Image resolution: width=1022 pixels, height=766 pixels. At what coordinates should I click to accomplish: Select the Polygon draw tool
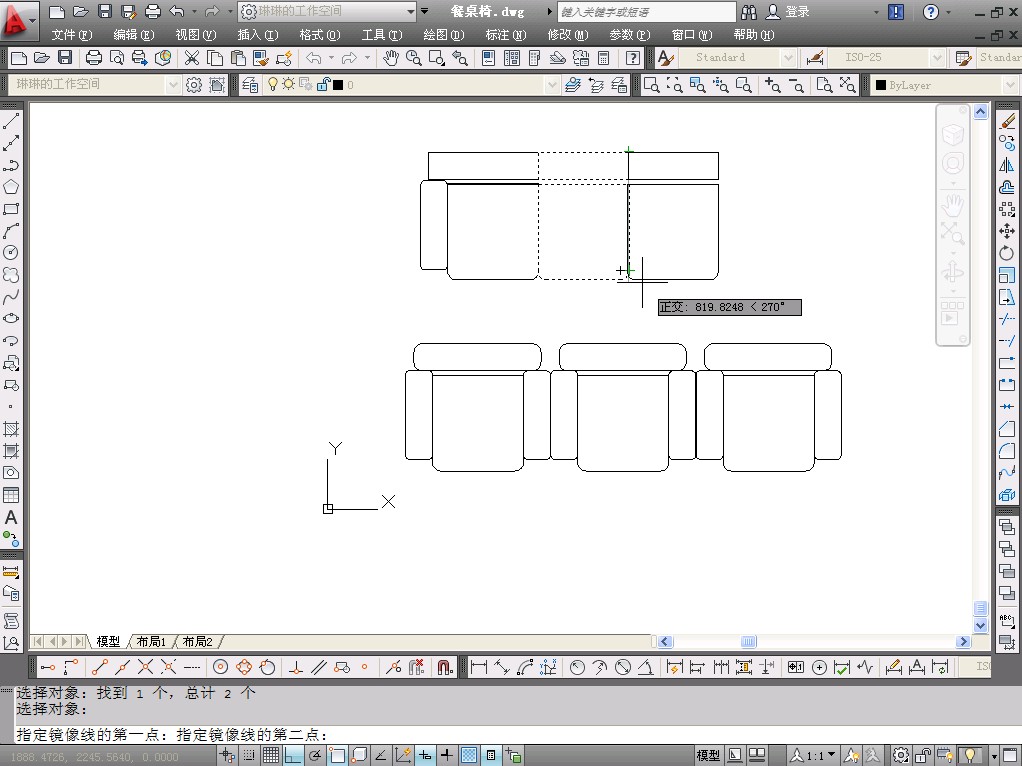11,188
